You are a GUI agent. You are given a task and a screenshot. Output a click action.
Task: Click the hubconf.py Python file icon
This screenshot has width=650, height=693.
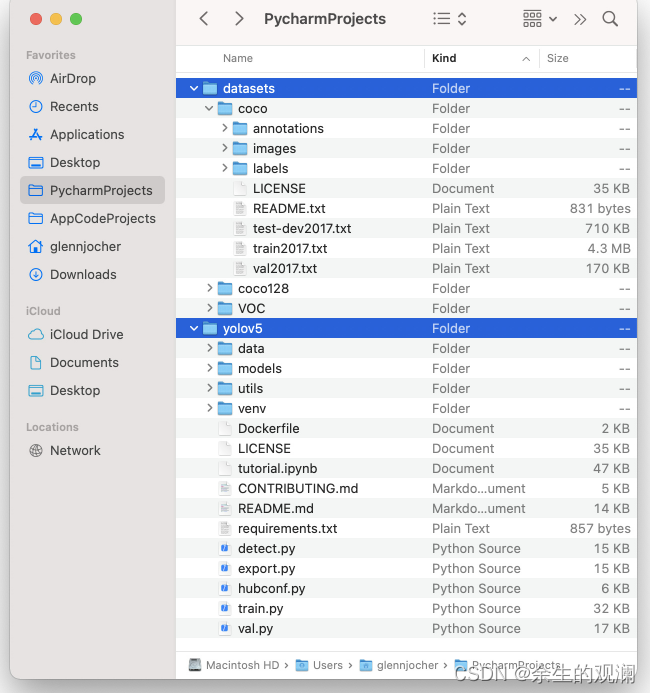225,588
